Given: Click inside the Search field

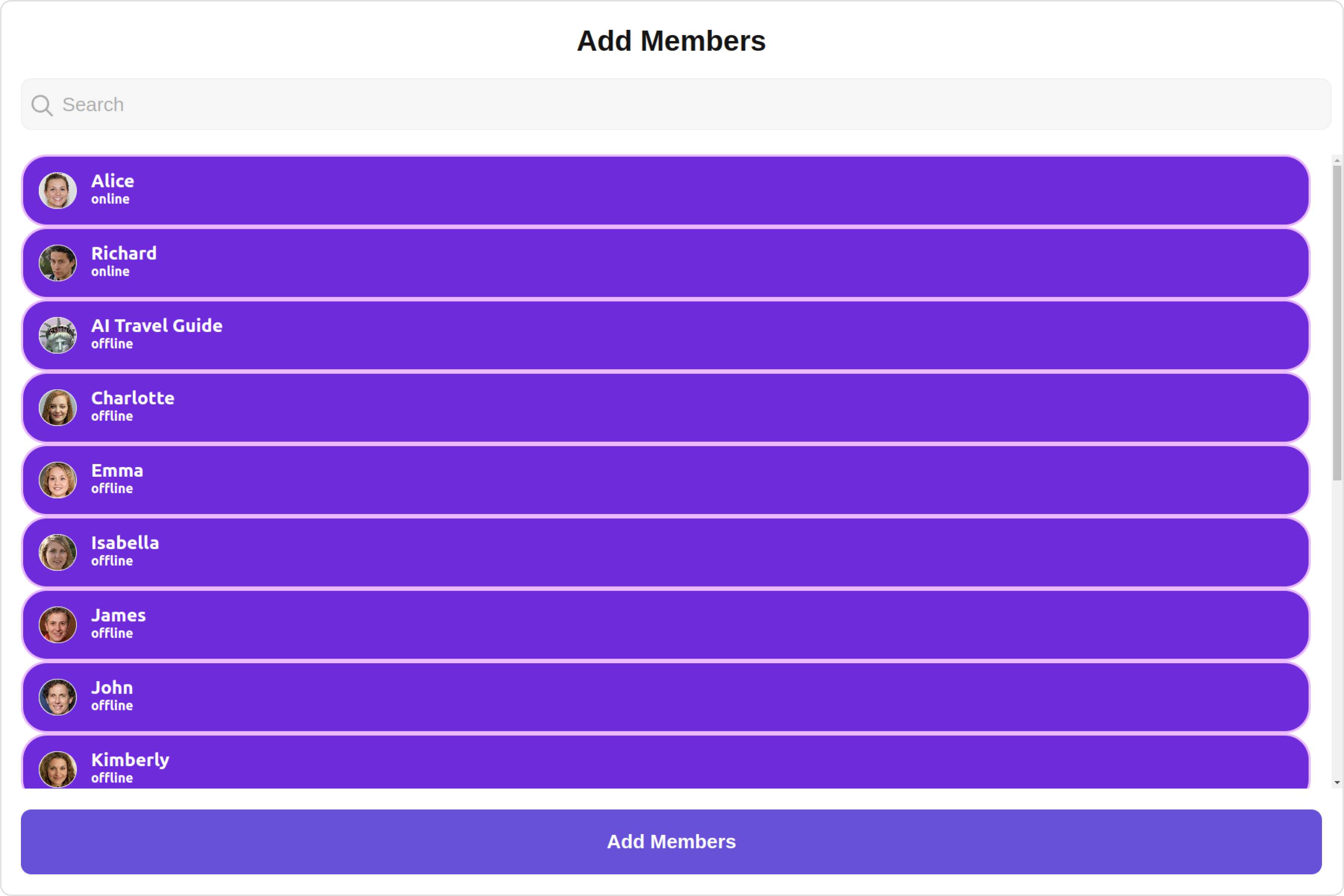Looking at the screenshot, I should click(676, 105).
